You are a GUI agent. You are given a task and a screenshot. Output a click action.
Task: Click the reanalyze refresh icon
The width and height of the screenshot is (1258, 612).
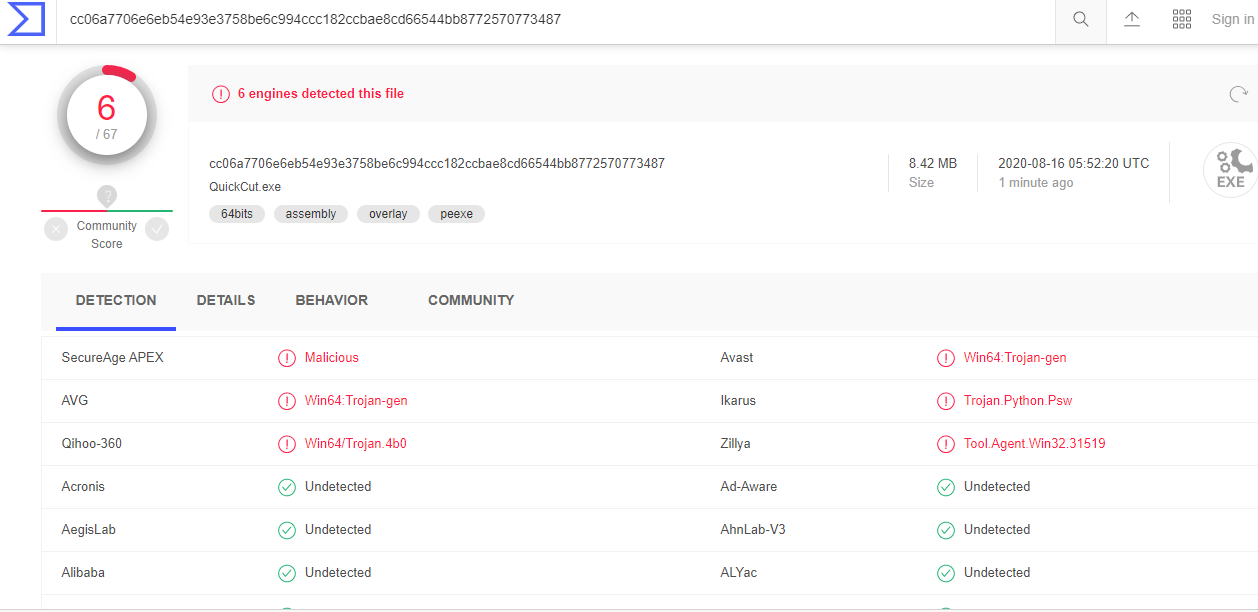pyautogui.click(x=1238, y=94)
